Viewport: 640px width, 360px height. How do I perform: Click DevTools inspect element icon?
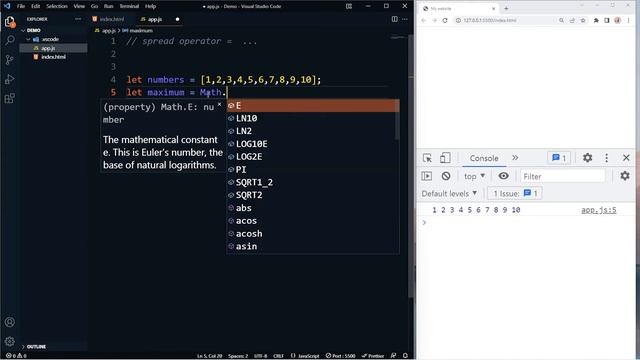(x=427, y=158)
